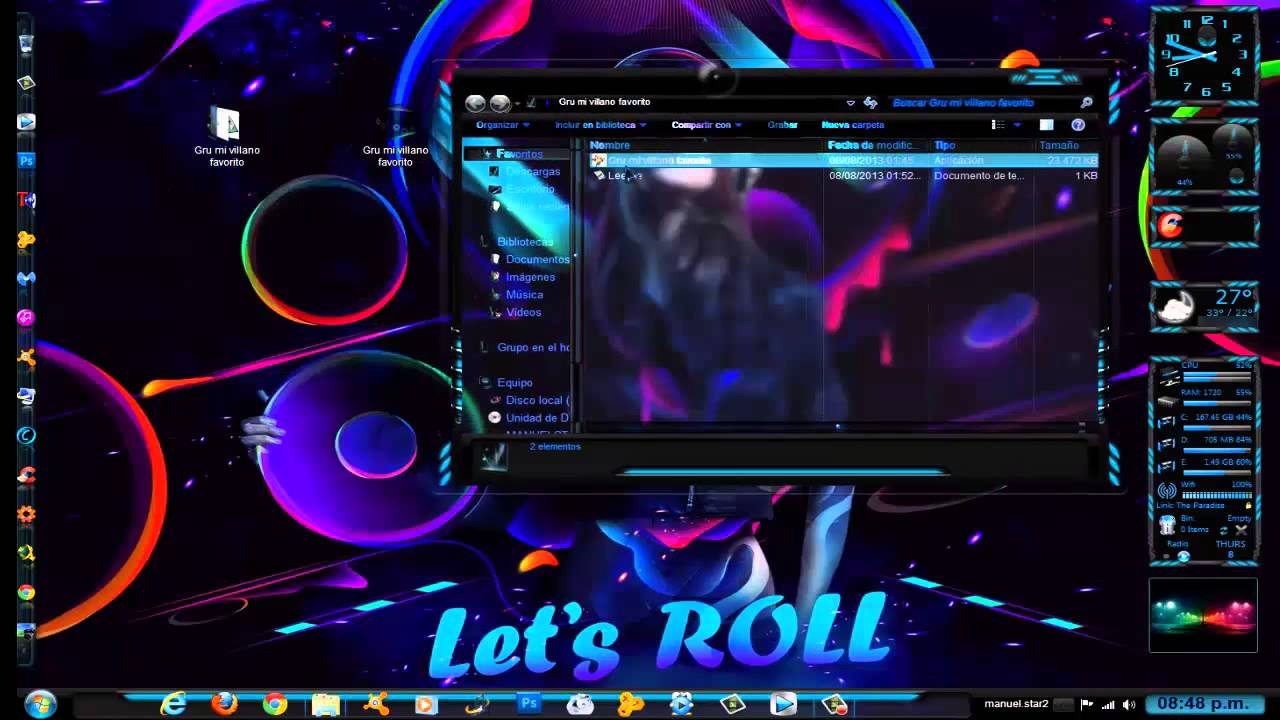Click the network signal tray icon

(x=1107, y=704)
